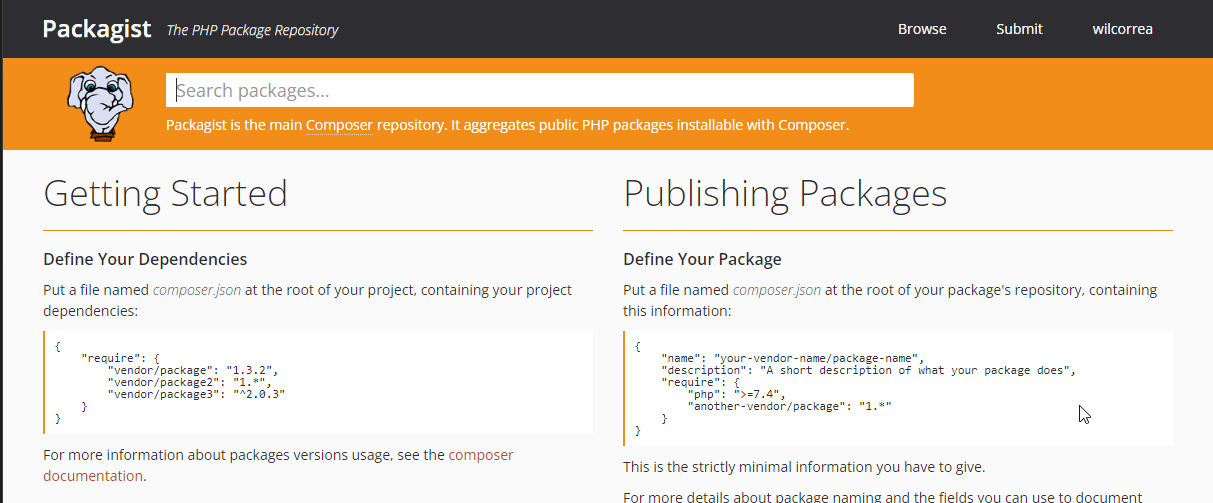Follow the Composer link in the orange banner
1213x503 pixels.
(340, 126)
